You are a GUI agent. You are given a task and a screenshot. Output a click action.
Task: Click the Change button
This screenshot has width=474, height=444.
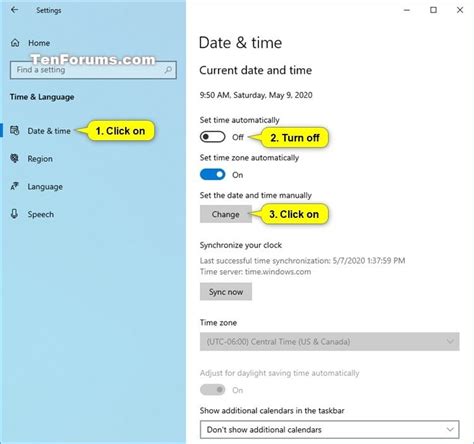[226, 214]
